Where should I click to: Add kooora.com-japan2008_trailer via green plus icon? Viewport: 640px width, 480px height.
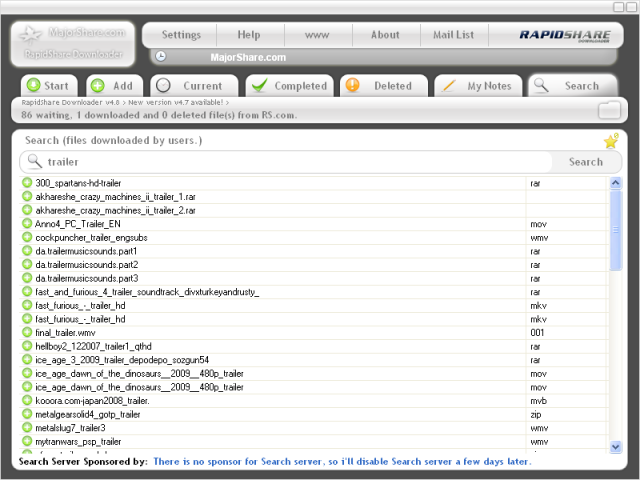(27, 400)
